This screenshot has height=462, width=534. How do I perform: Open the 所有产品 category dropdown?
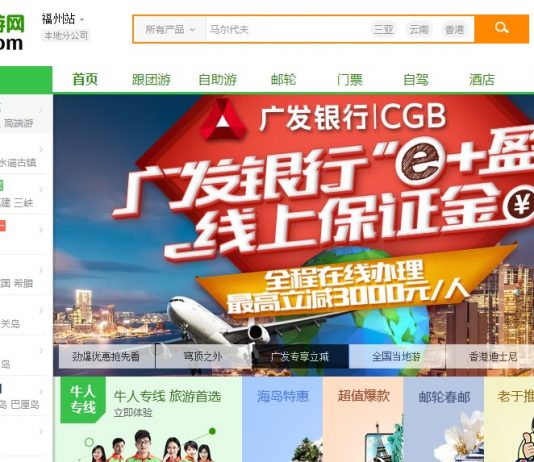point(170,29)
